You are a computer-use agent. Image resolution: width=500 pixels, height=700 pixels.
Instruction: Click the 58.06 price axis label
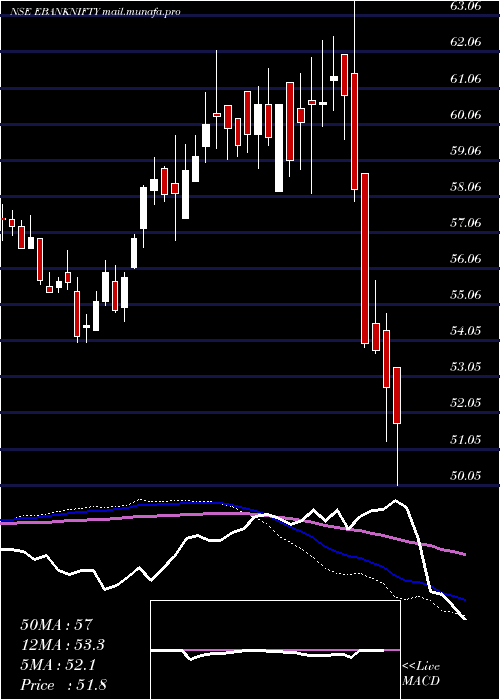(466, 187)
